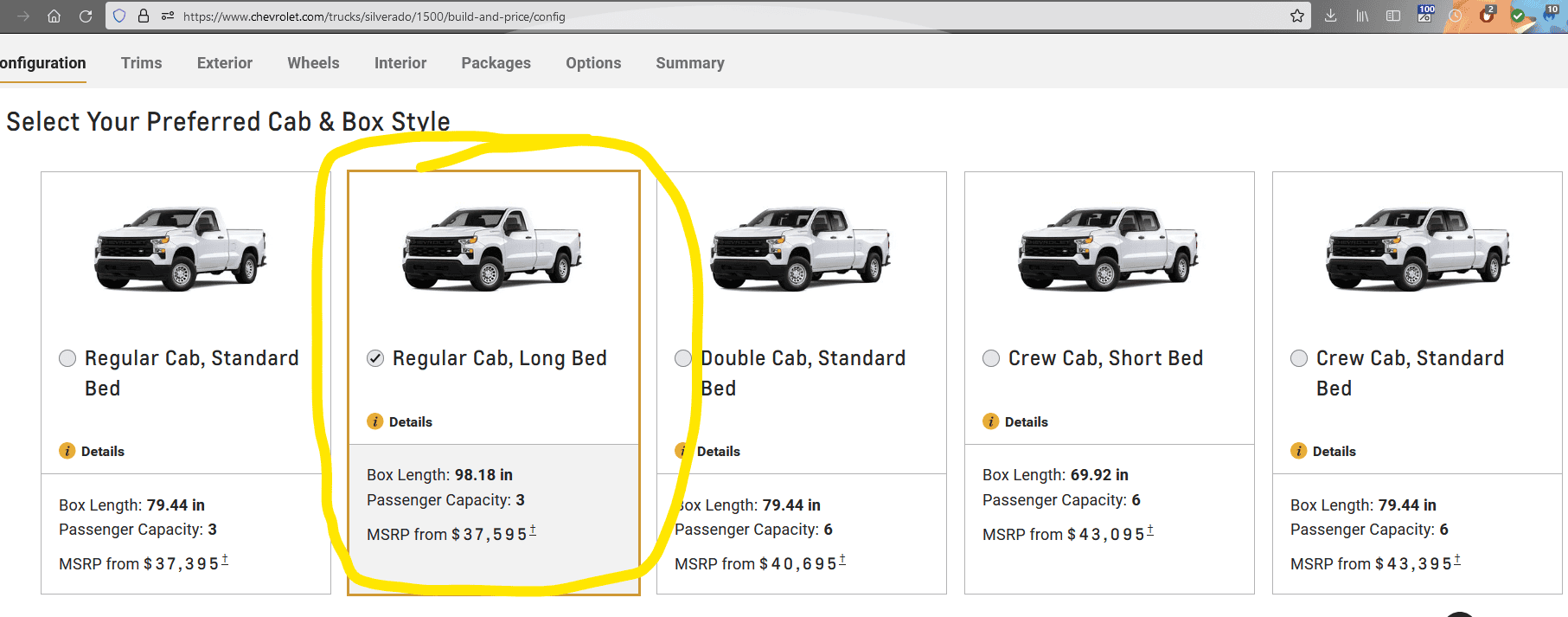The height and width of the screenshot is (617, 1568).
Task: Click the $43,095 MSRP footnote dagger
Action: coord(1150,530)
